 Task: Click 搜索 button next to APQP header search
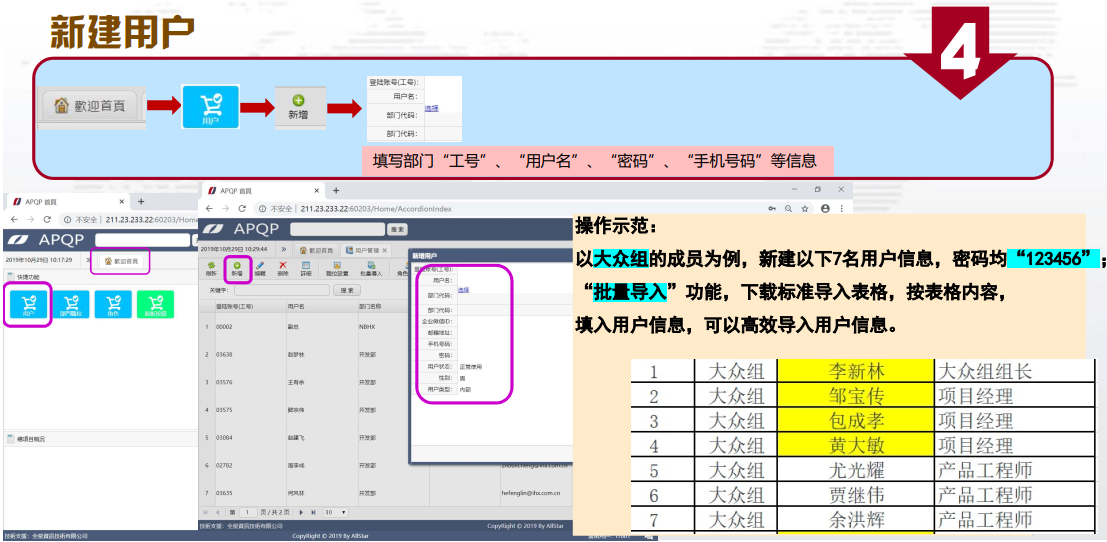397,229
